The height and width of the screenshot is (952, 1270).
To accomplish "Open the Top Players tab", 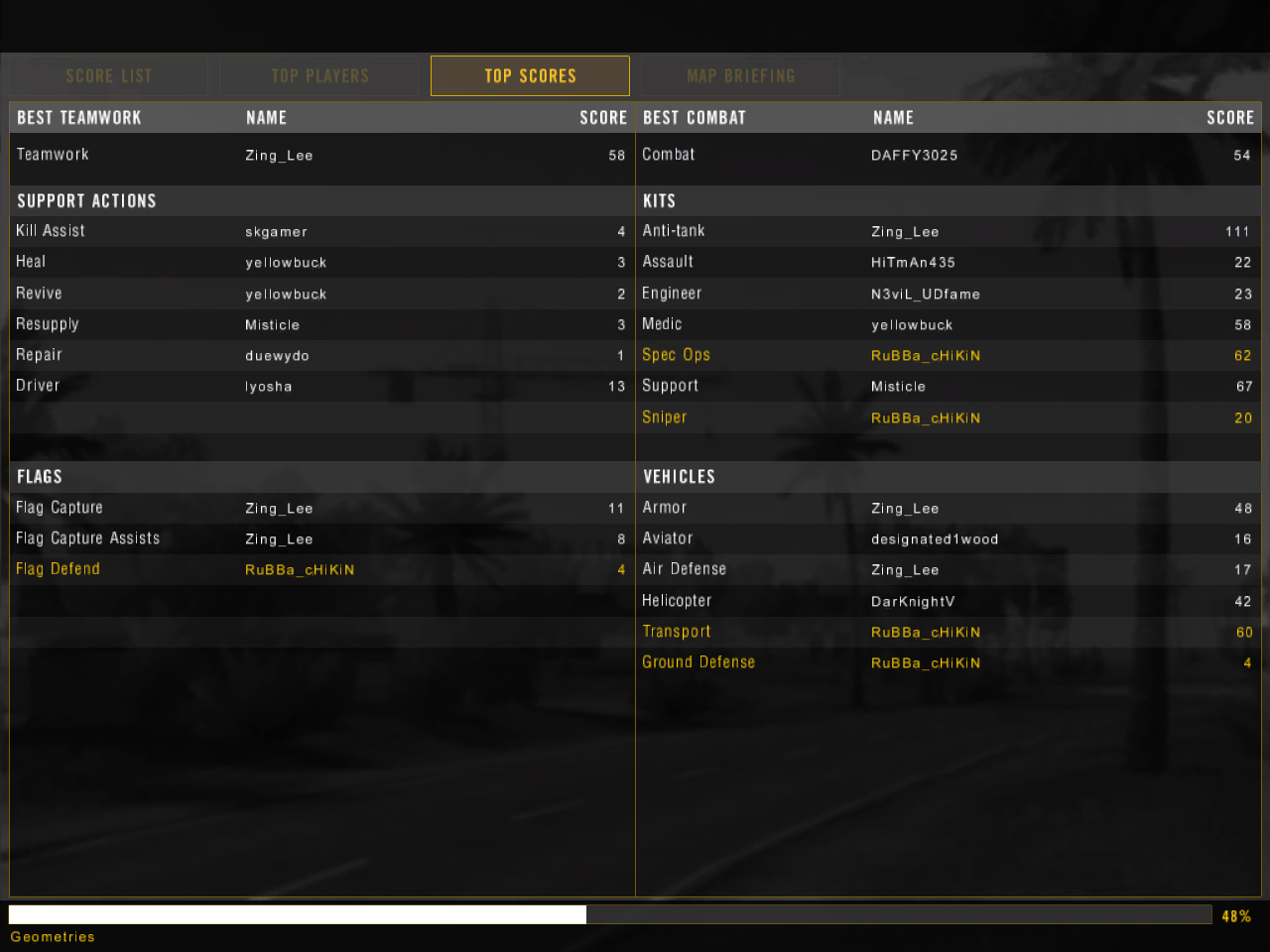I will click(319, 76).
